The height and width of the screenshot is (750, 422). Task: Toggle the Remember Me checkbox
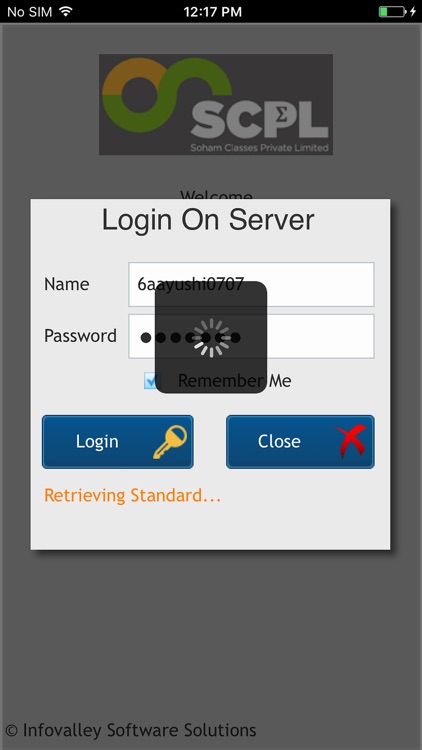click(x=152, y=381)
